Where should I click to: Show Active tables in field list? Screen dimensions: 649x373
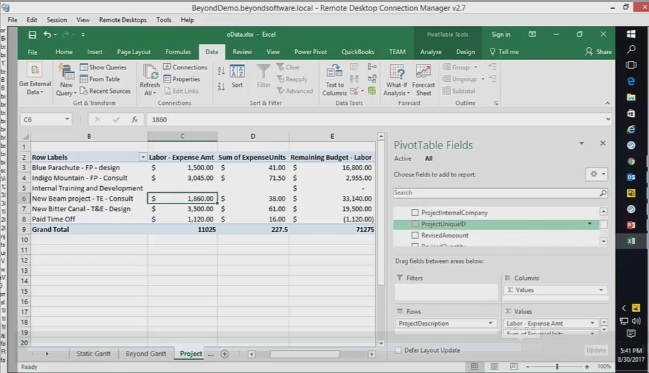[x=403, y=159]
